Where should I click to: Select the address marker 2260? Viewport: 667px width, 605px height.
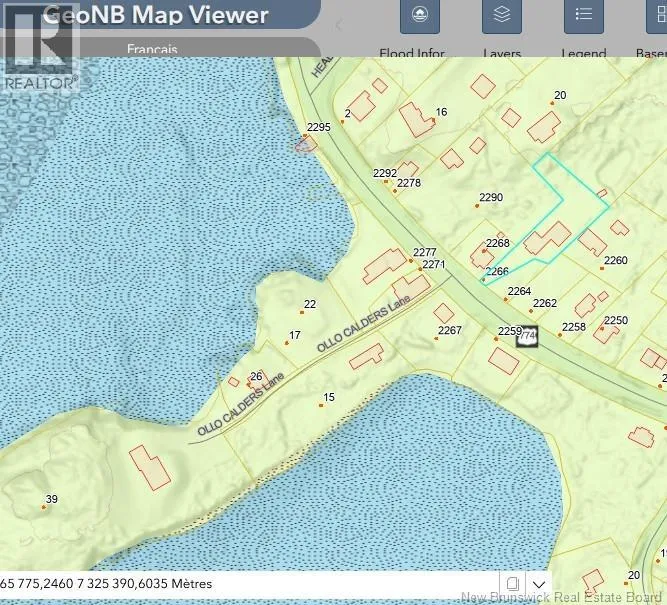[x=602, y=268]
